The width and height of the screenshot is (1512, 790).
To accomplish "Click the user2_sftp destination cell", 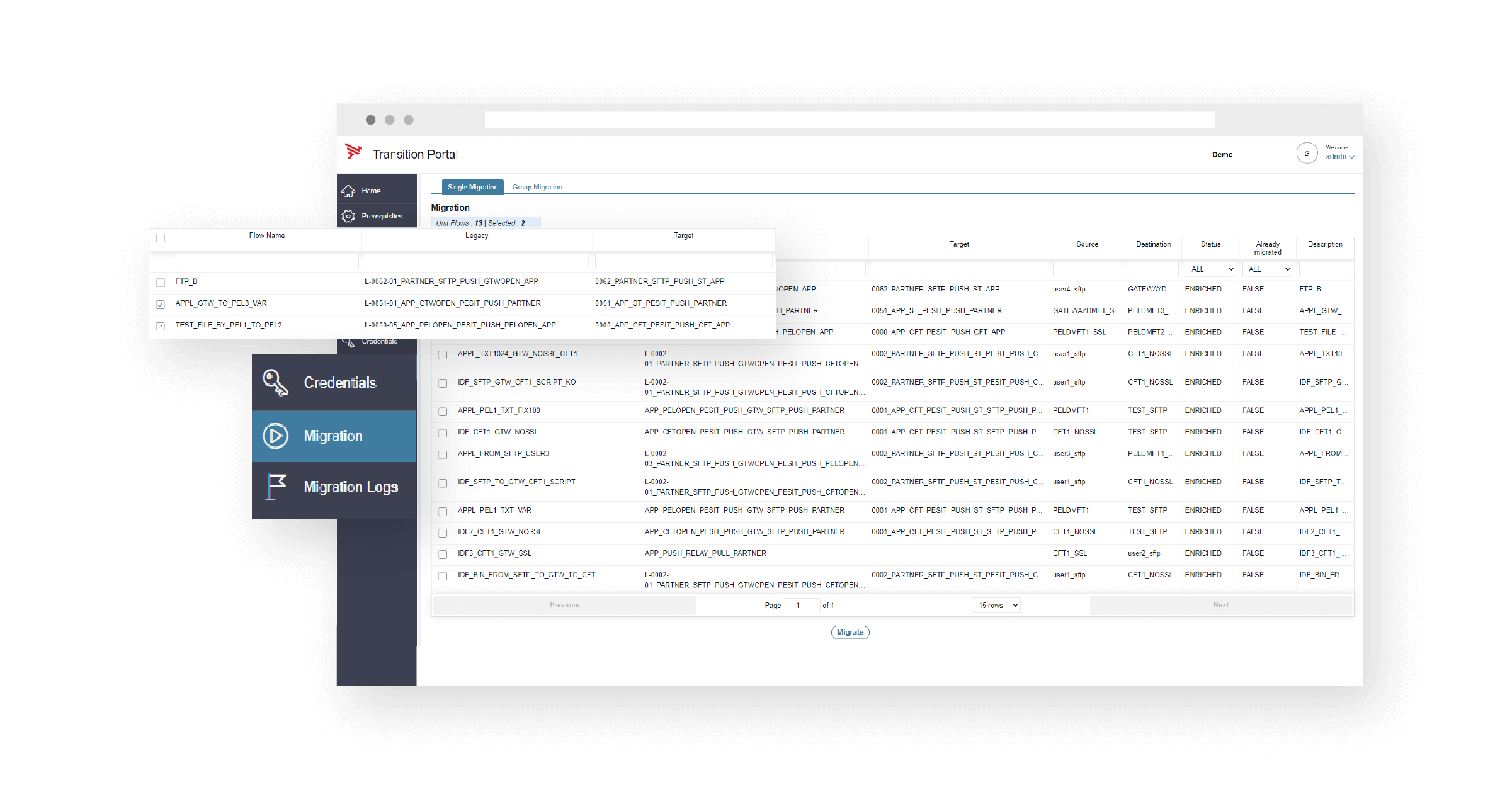I will tap(1144, 553).
